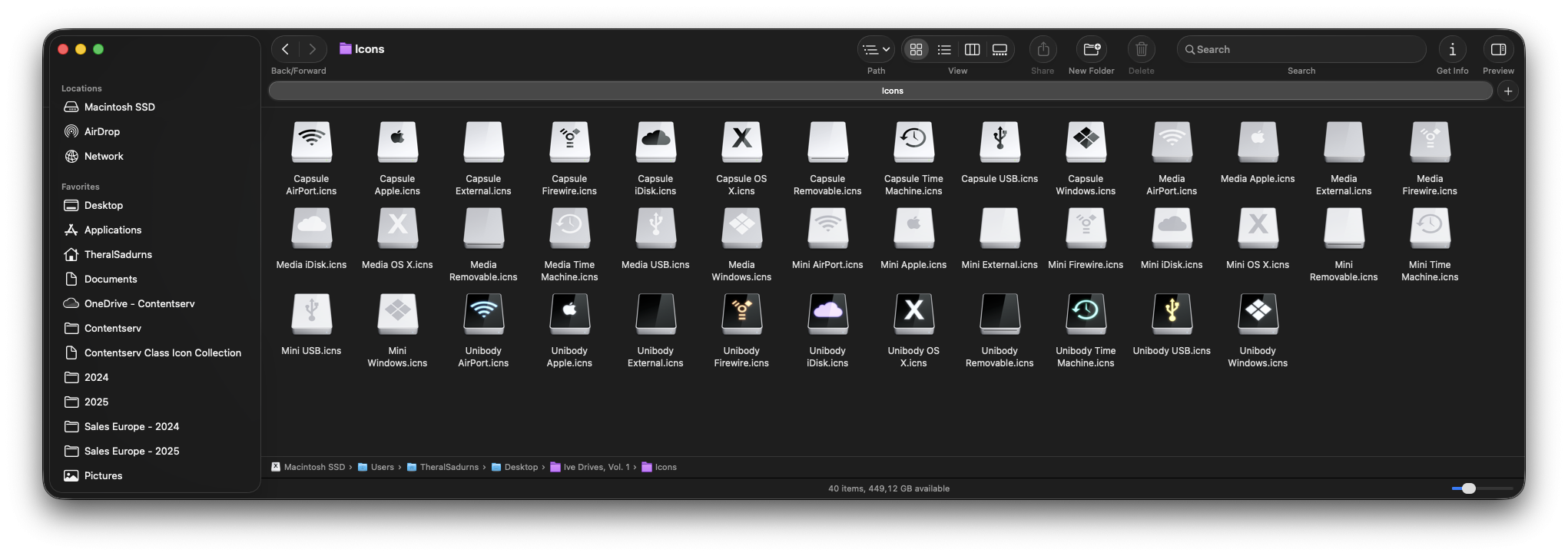1568x556 pixels.
Task: Toggle the Preview pane
Action: [x=1498, y=50]
